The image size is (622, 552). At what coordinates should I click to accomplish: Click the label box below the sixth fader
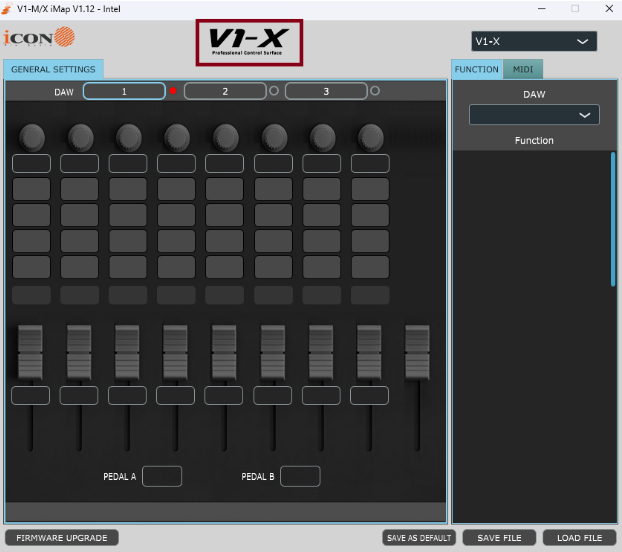coord(273,395)
